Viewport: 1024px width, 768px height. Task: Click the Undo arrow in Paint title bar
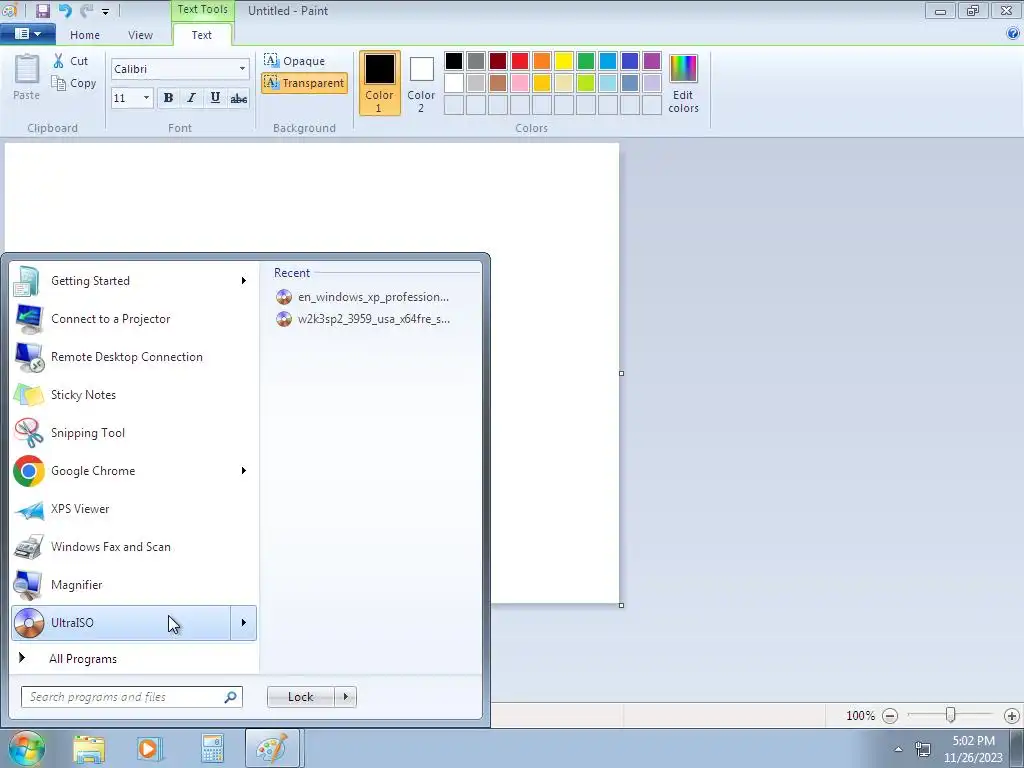pyautogui.click(x=65, y=10)
